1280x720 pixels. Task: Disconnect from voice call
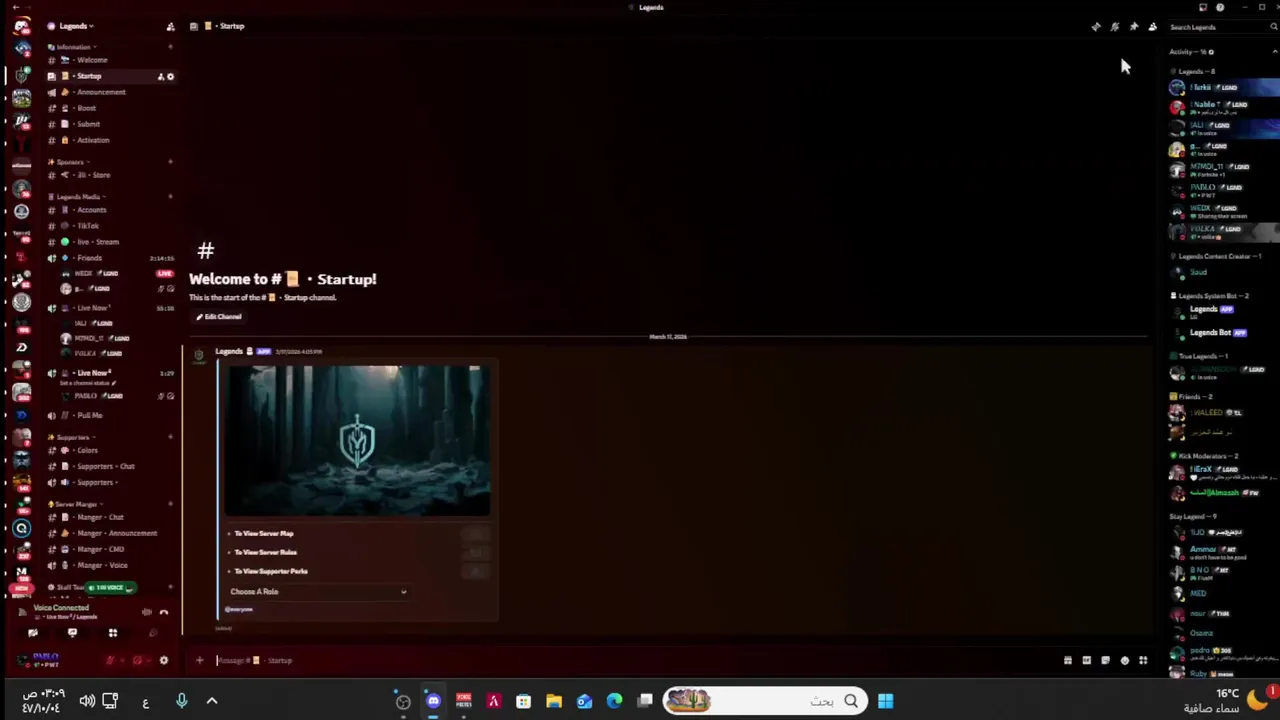(164, 612)
